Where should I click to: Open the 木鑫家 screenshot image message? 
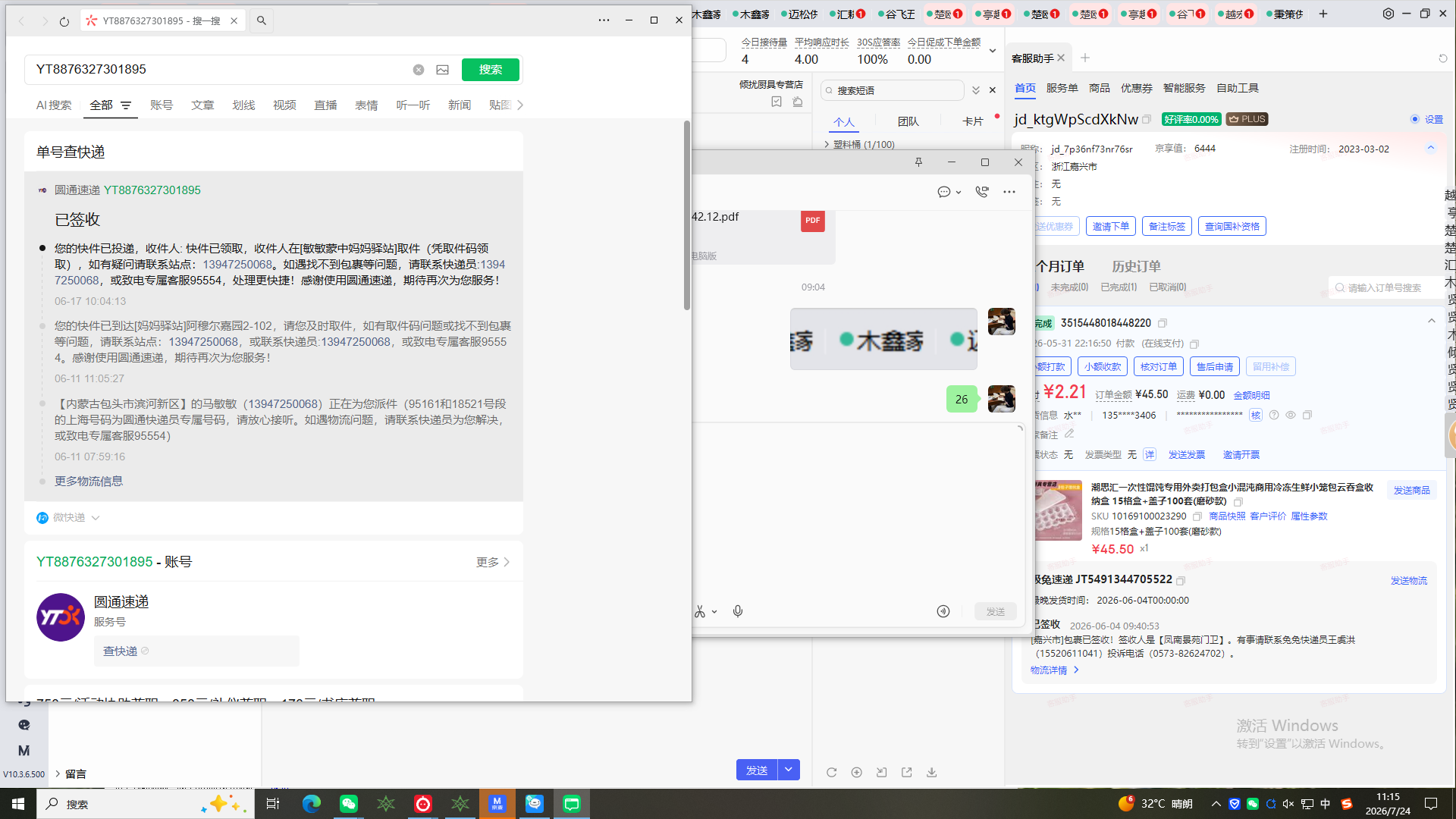[x=883, y=339]
